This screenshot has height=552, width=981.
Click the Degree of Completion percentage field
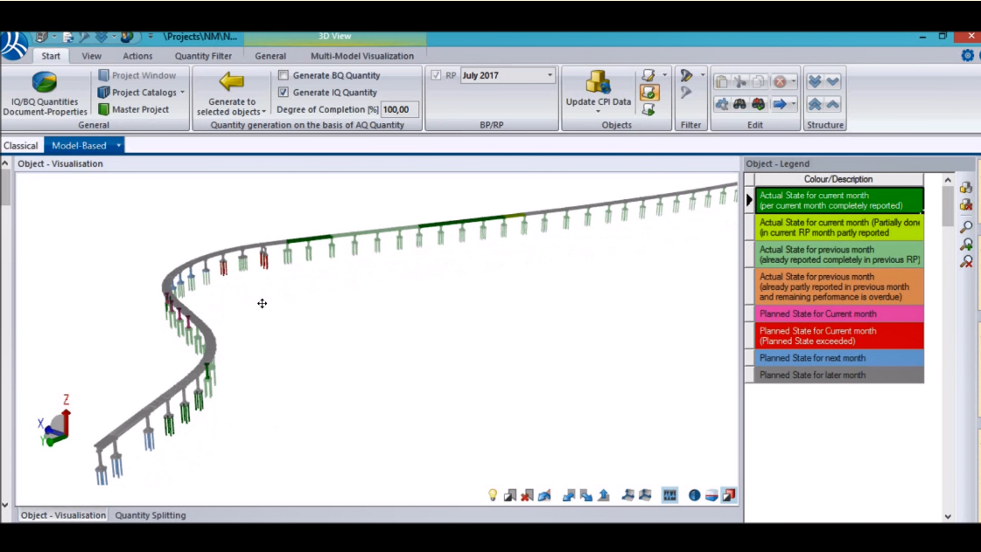[399, 110]
